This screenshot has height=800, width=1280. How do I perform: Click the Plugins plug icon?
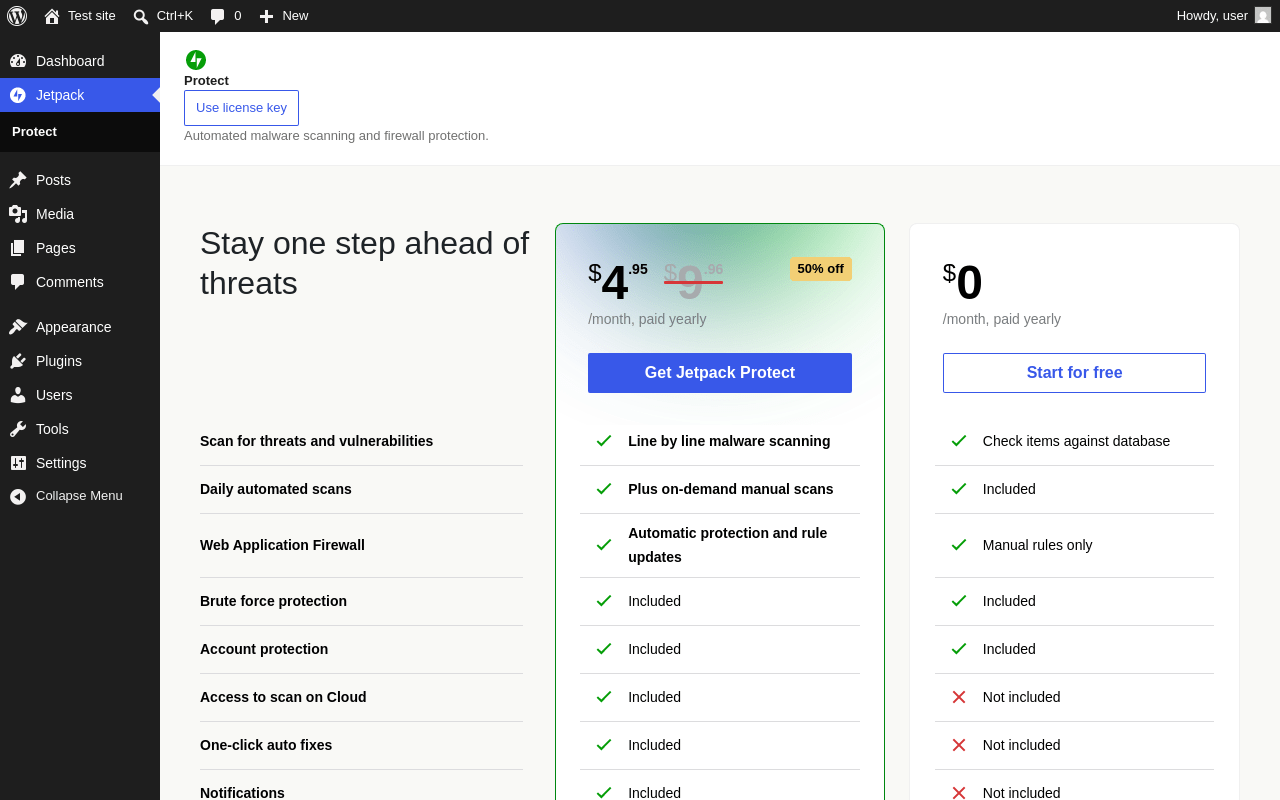click(18, 361)
